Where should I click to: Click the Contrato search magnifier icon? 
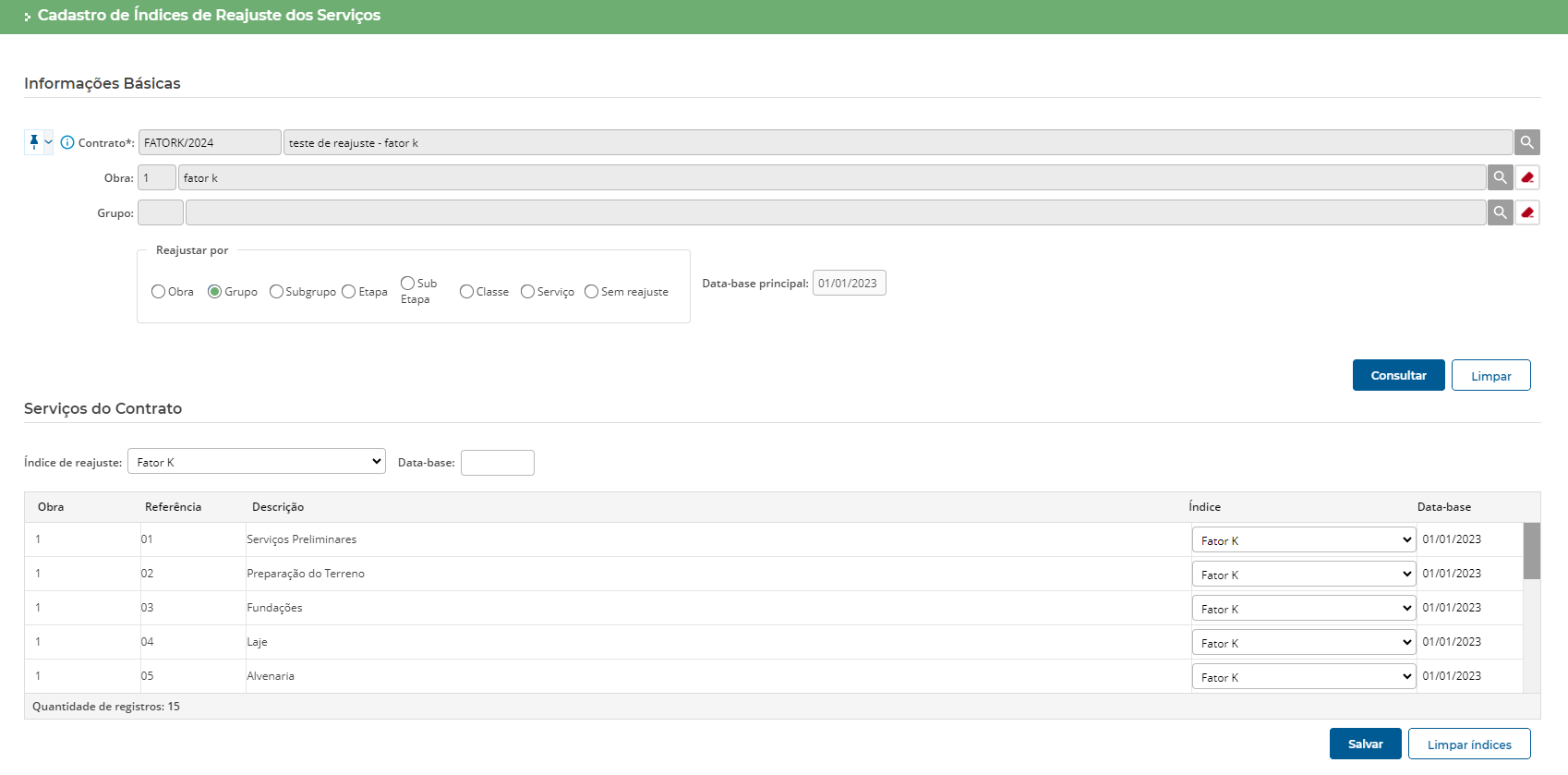pyautogui.click(x=1526, y=142)
